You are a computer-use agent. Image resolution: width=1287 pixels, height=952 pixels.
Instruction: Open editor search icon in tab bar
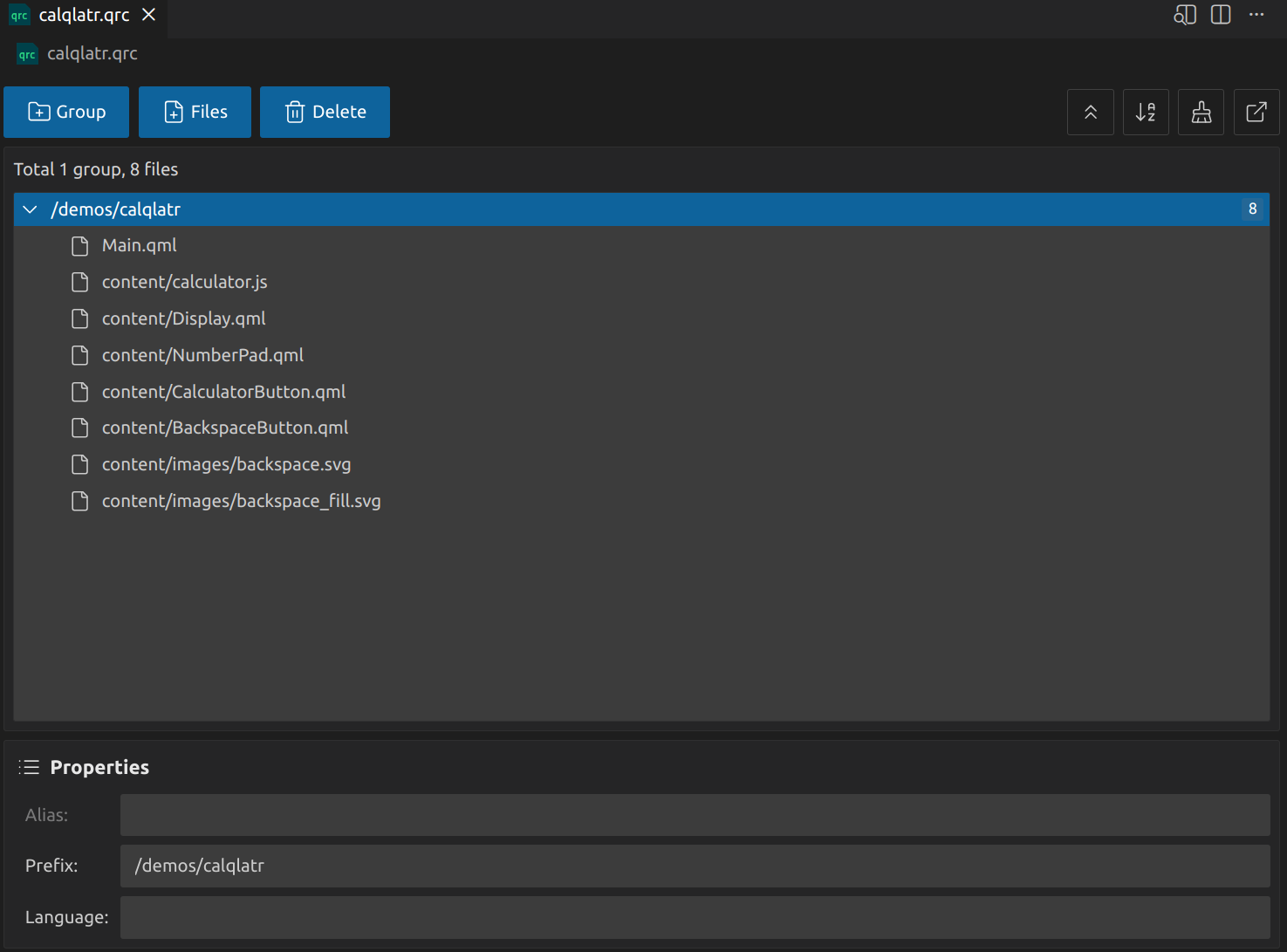1184,15
